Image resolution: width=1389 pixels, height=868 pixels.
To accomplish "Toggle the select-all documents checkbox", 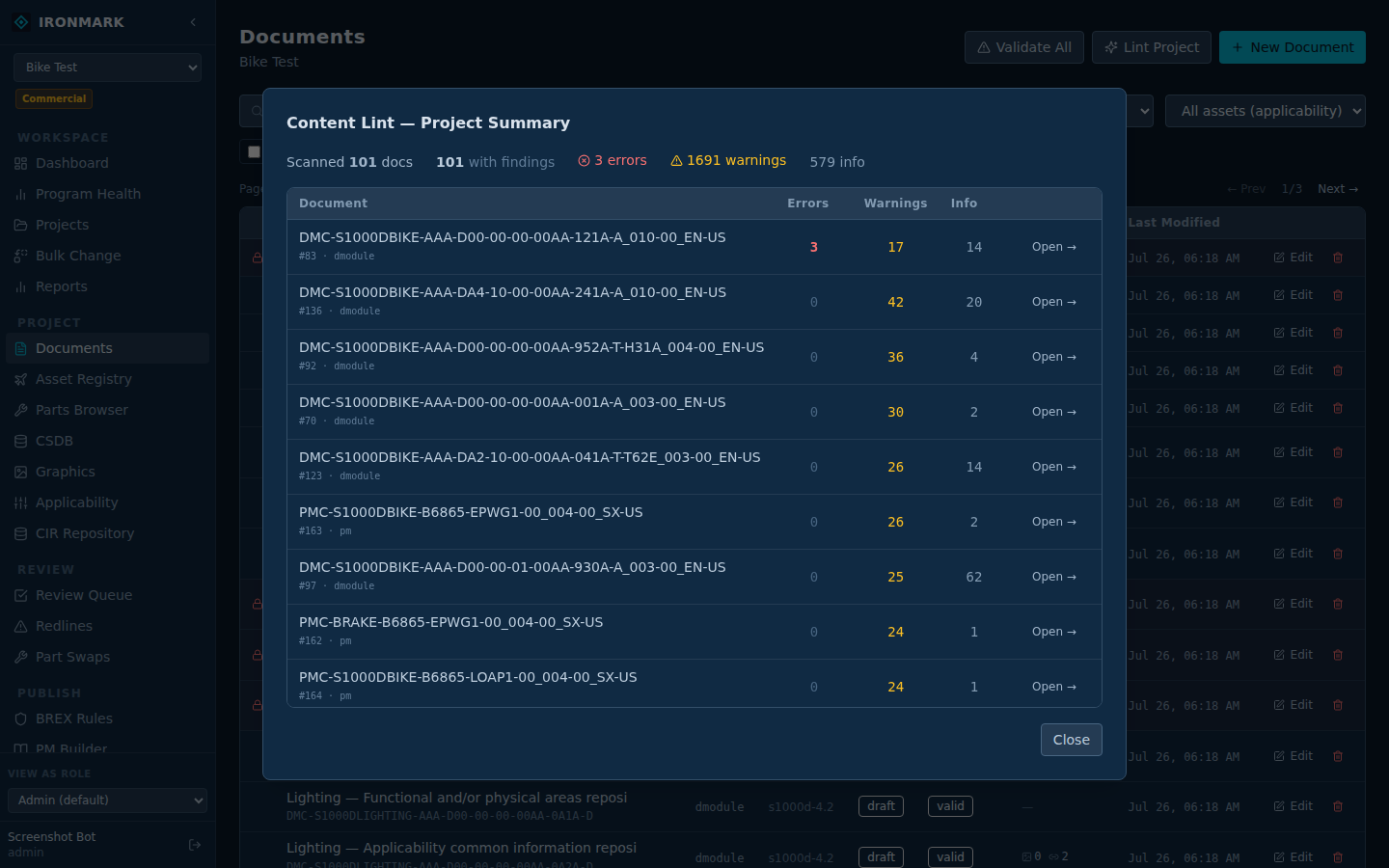I will [x=254, y=151].
